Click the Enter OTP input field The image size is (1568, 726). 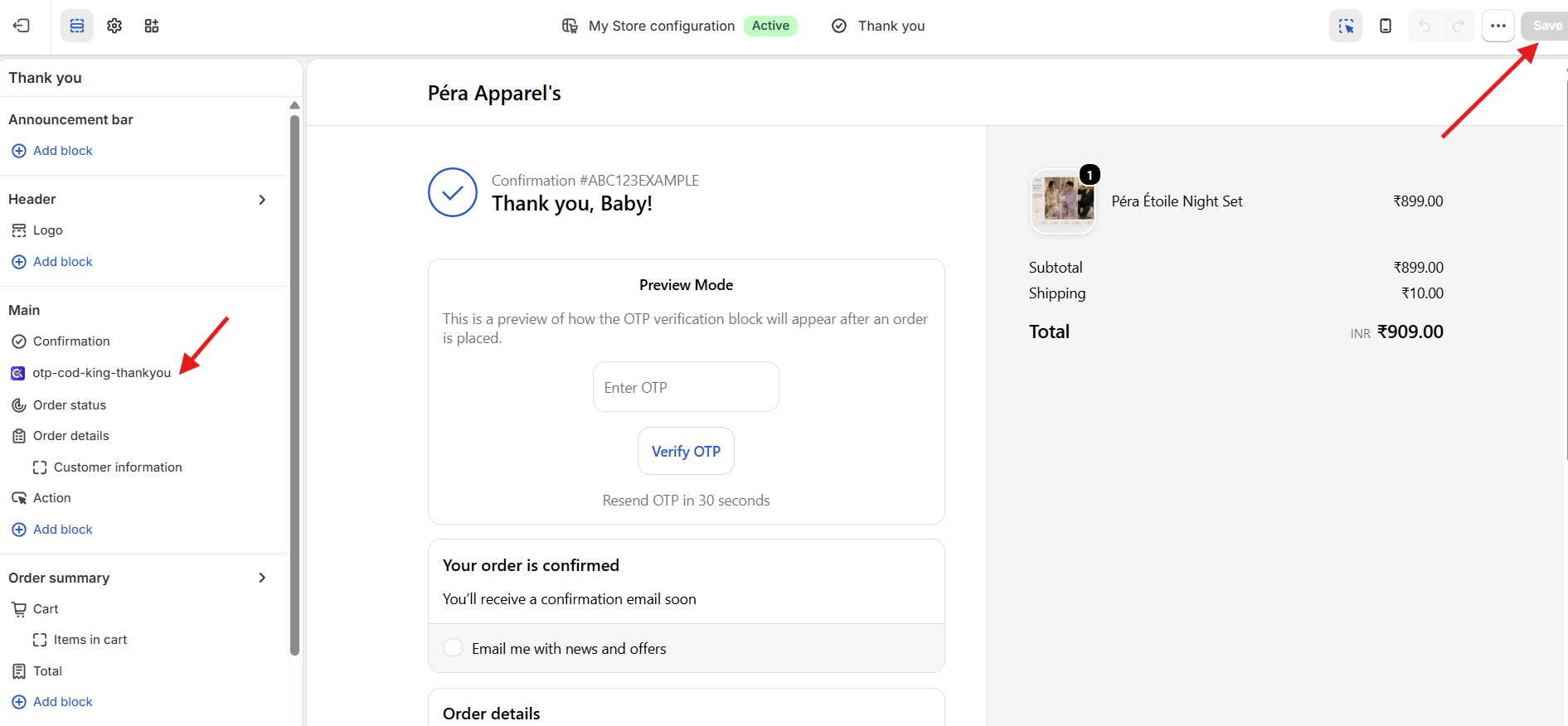[x=686, y=387]
